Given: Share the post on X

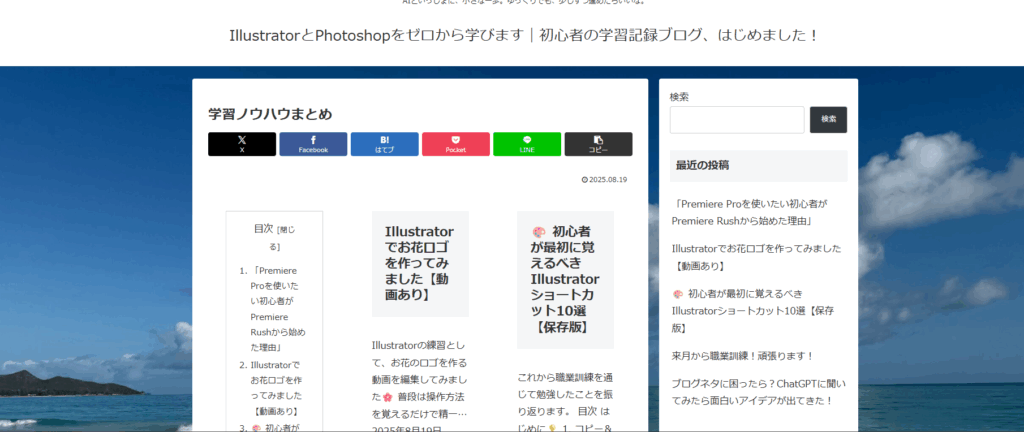Looking at the screenshot, I should [x=242, y=144].
